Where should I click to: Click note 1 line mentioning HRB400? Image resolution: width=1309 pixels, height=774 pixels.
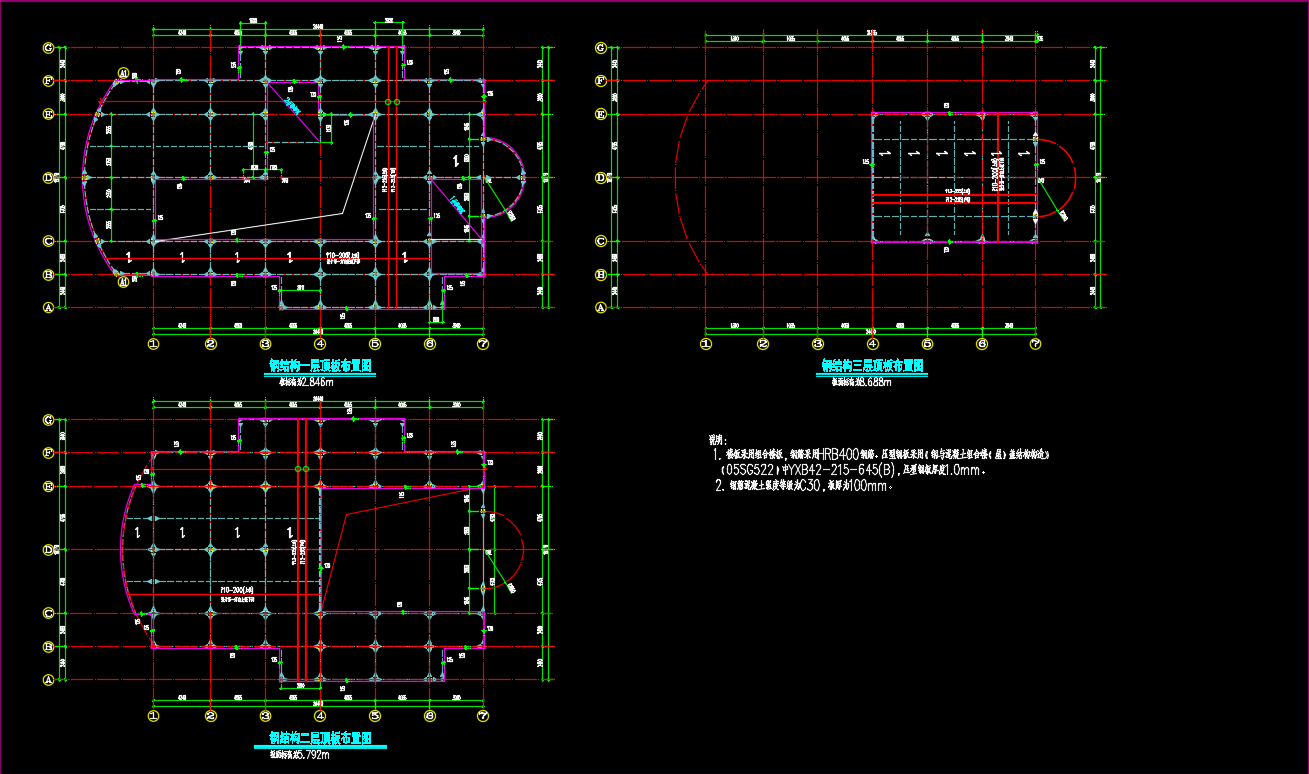pyautogui.click(x=881, y=454)
